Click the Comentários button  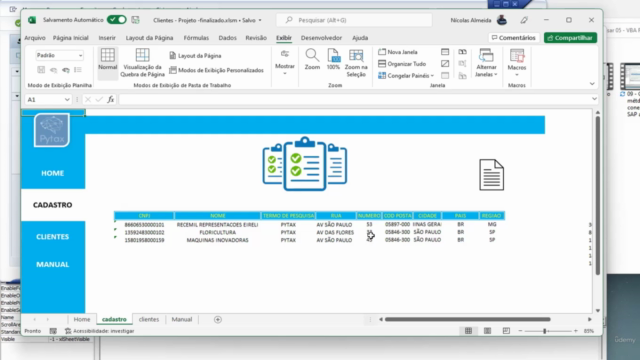(x=514, y=38)
